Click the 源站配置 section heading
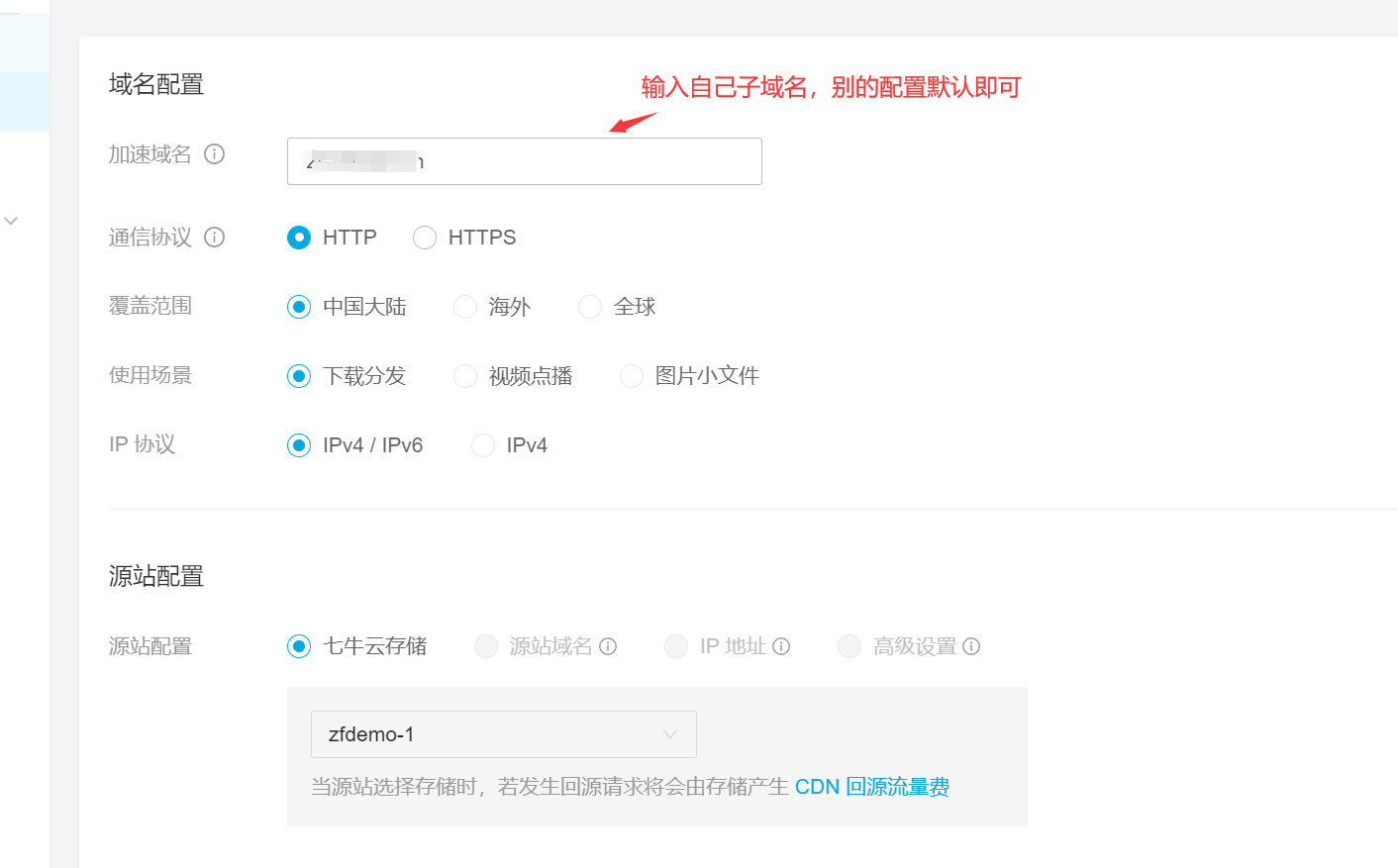Screen dimensions: 1398x868 pyautogui.click(x=156, y=576)
